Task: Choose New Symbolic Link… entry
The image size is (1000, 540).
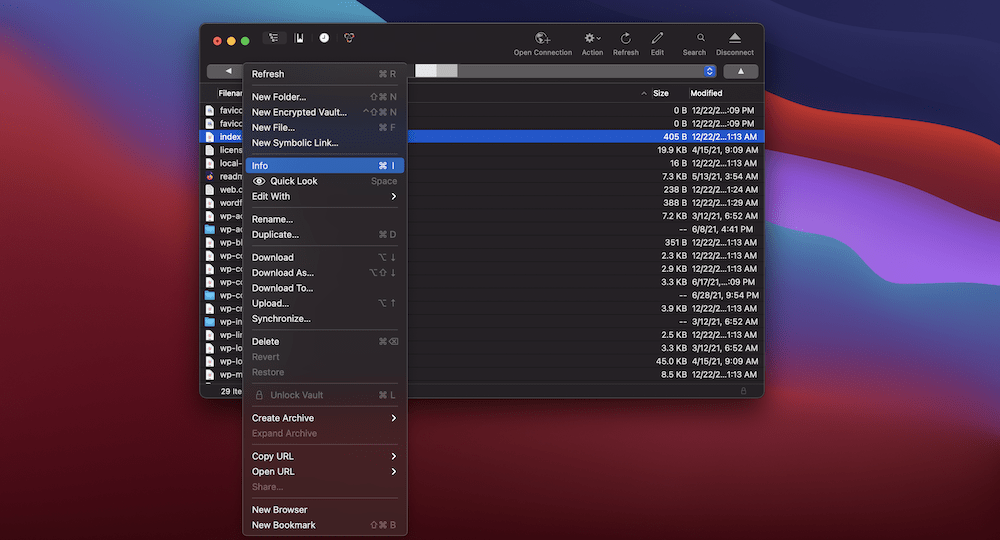Action: pos(325,143)
